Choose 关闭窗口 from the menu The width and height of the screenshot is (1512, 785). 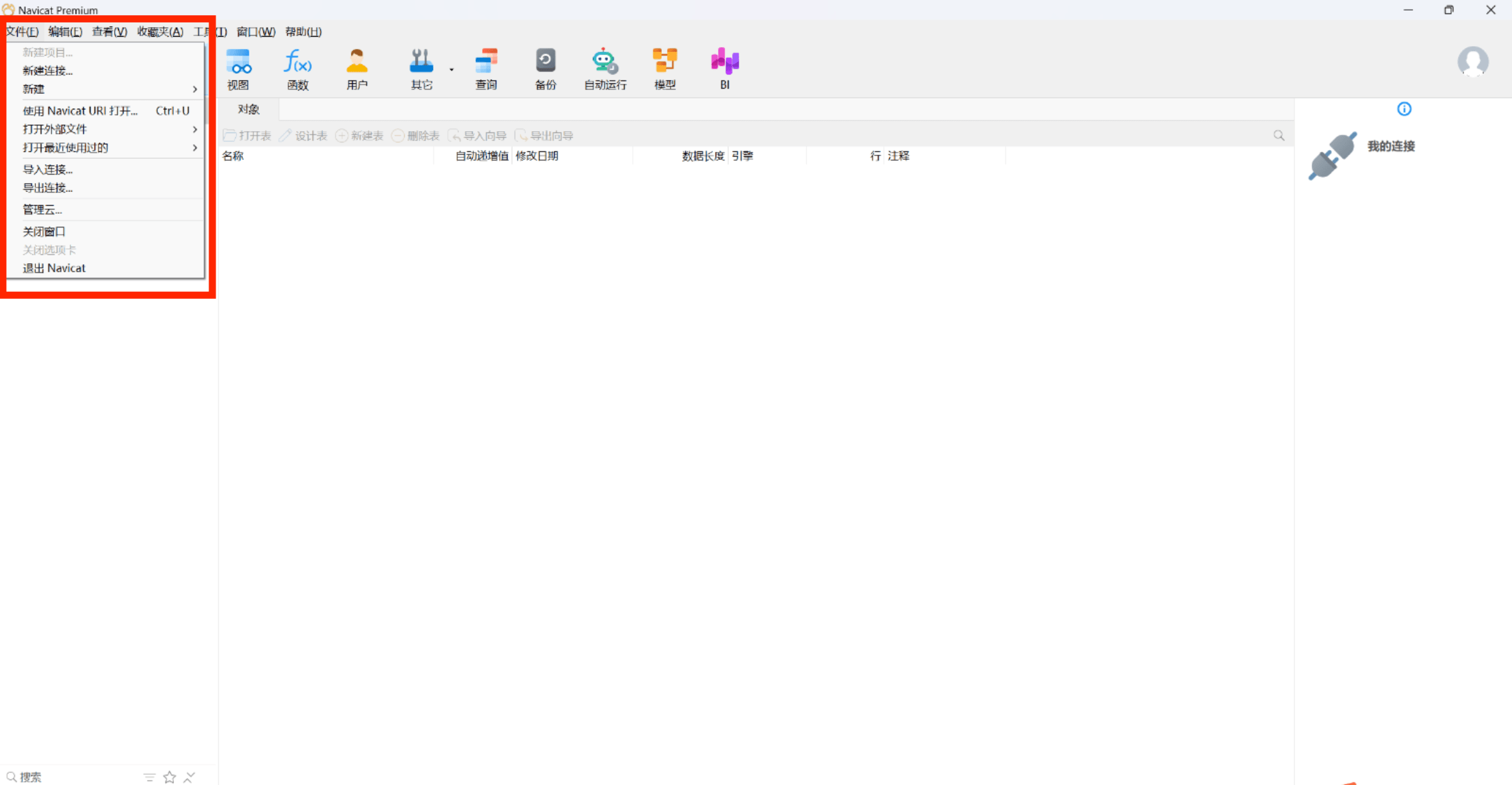(x=105, y=232)
